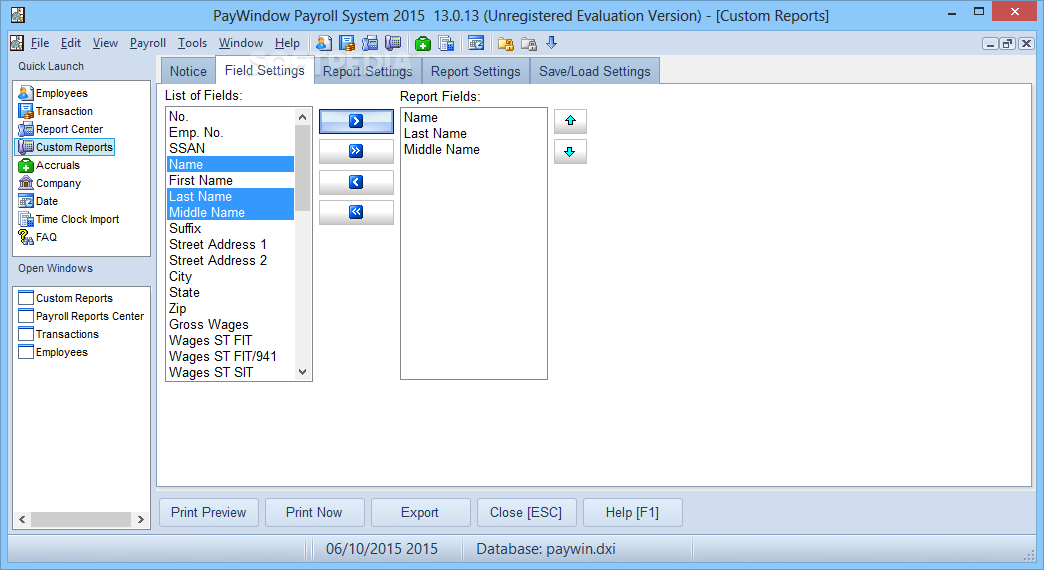Open the File menu
1044x570 pixels.
(40, 43)
